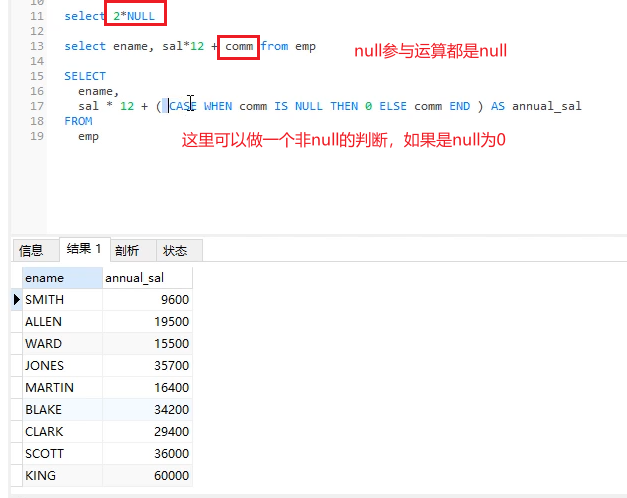627x498 pixels.
Task: Click the 35700 salary value
Action: 171,366
